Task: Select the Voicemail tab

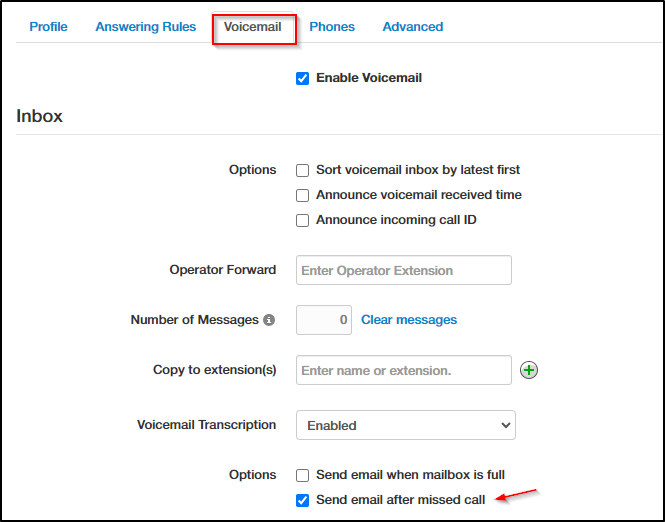Action: pyautogui.click(x=253, y=27)
